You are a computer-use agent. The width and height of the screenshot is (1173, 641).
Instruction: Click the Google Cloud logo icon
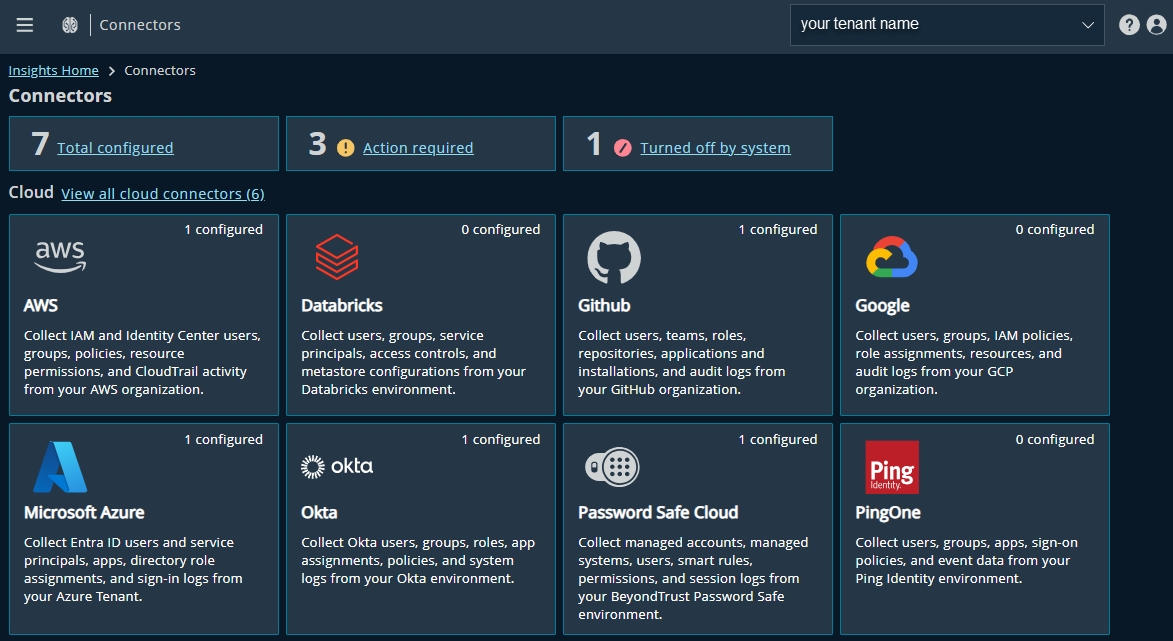click(x=892, y=257)
